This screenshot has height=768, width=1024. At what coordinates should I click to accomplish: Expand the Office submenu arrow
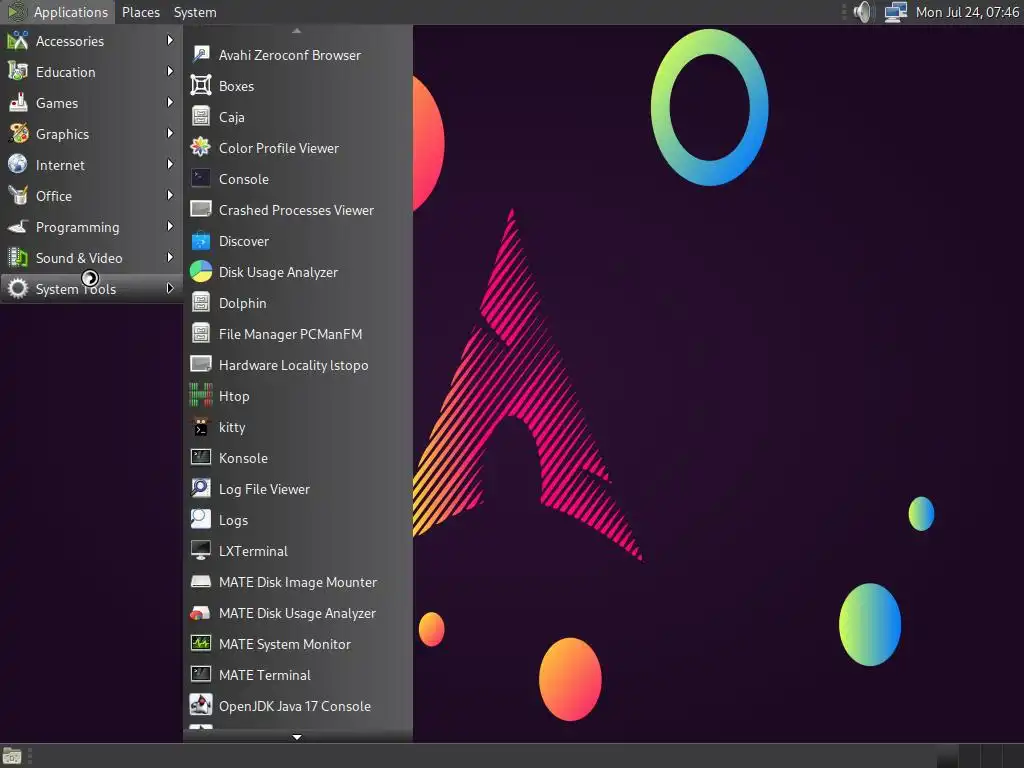click(x=170, y=195)
